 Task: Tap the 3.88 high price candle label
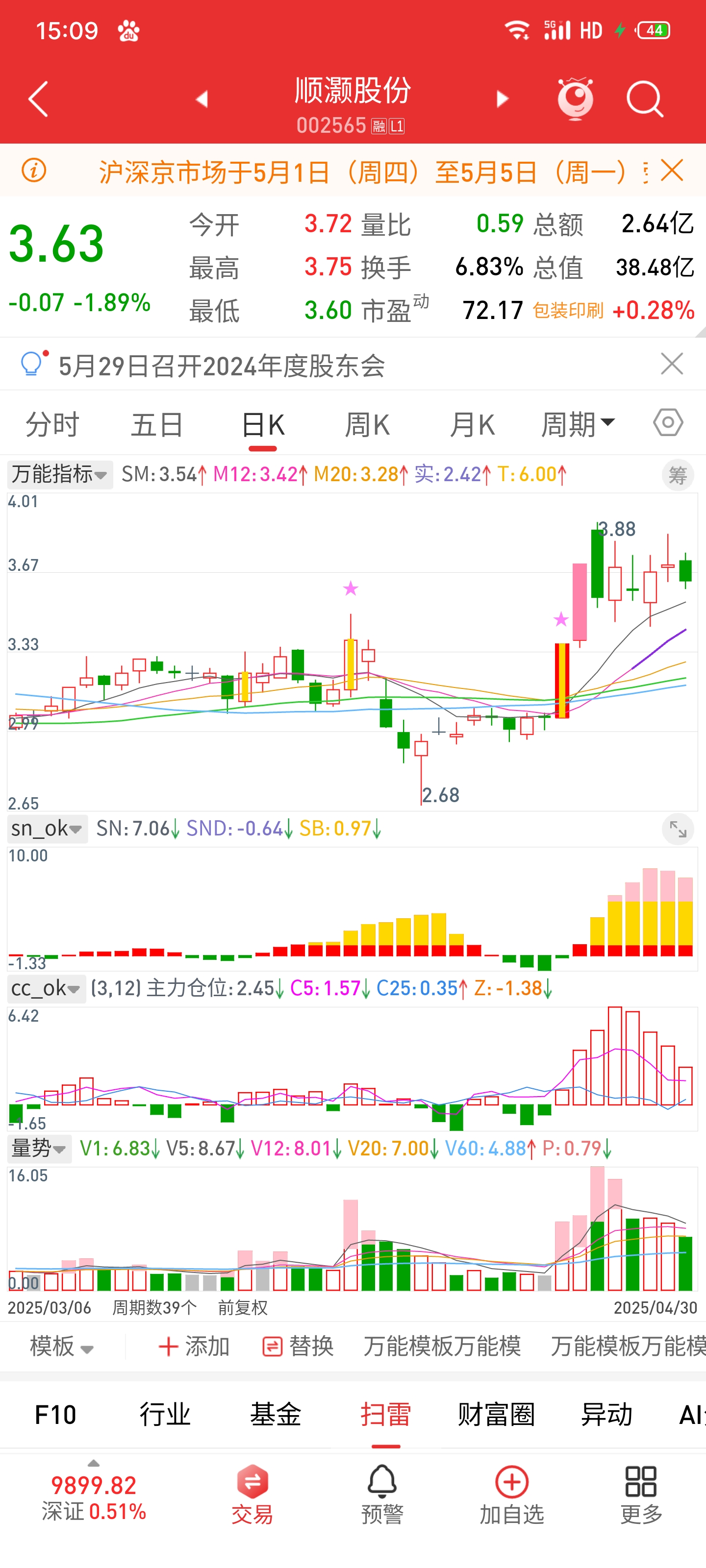[x=616, y=529]
